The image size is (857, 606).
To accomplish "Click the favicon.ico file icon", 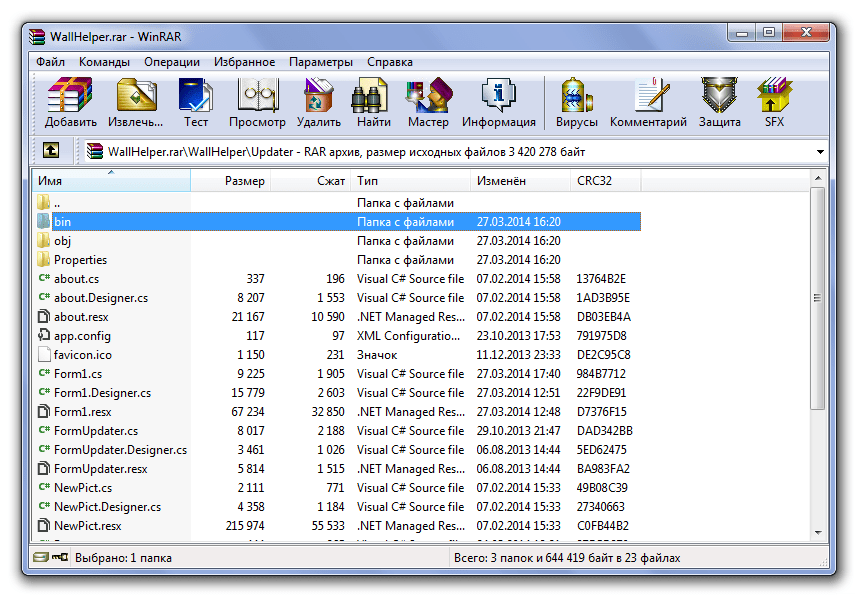I will coord(44,355).
